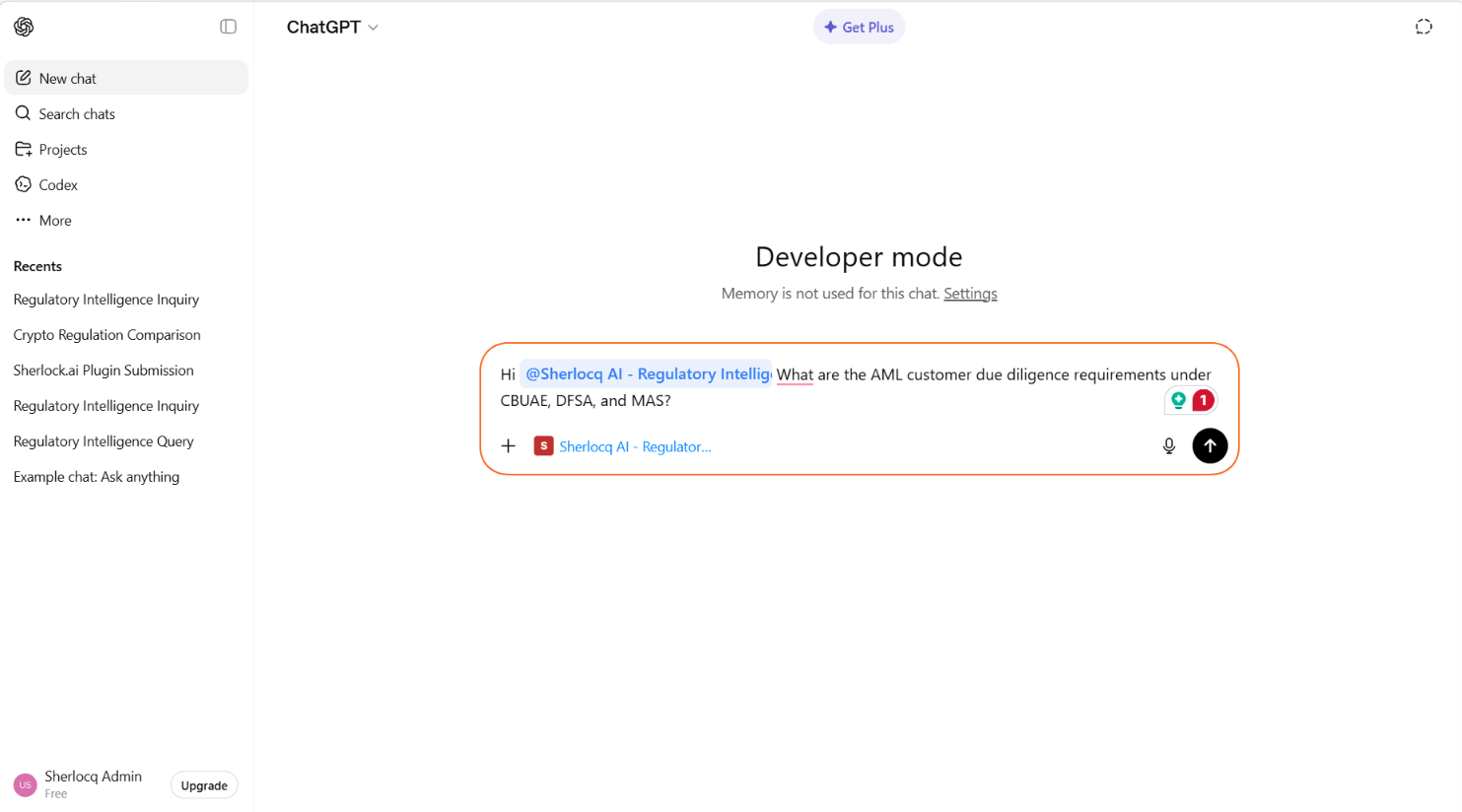The image size is (1462, 812).
Task: Click the Sherlocq AI - Regulator... app label
Action: click(635, 446)
